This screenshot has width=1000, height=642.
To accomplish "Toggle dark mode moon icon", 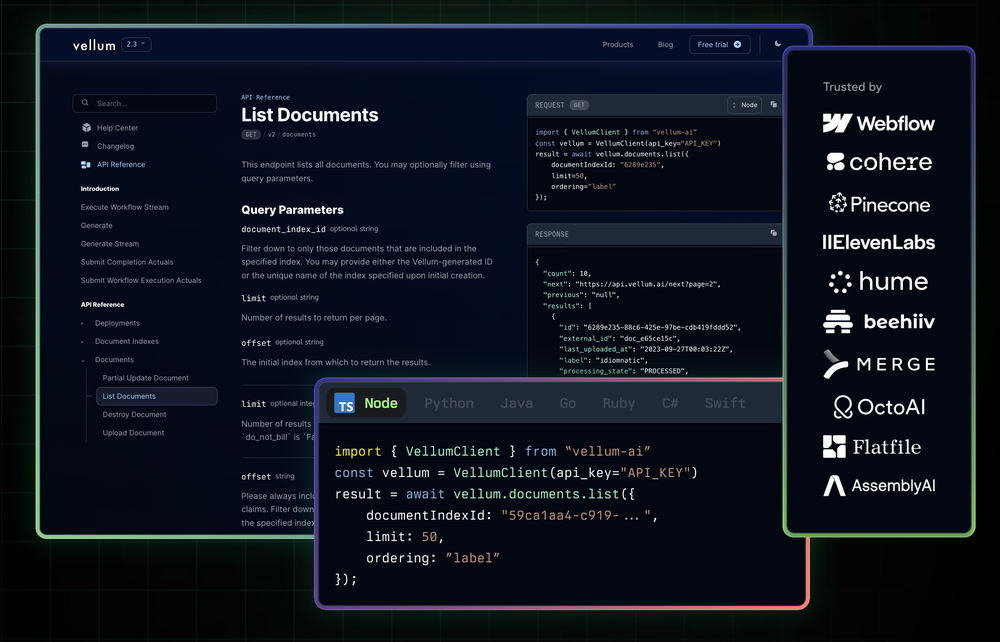I will tap(777, 44).
